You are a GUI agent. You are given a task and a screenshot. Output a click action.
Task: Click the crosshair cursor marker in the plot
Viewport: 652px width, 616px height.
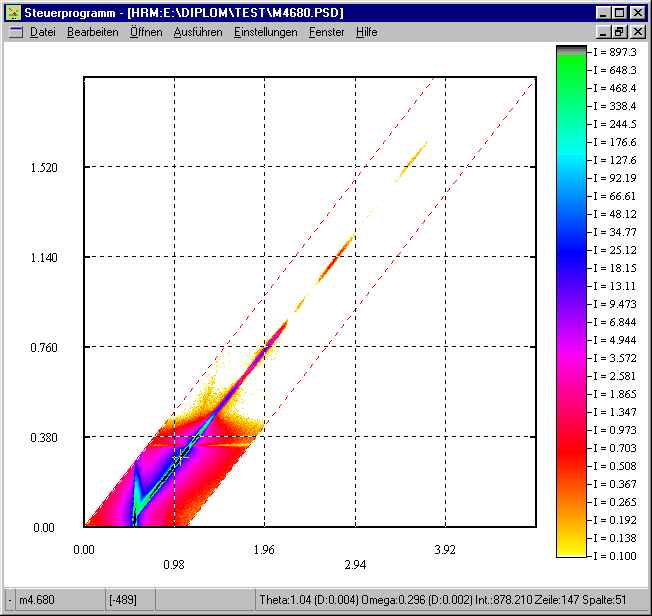pos(180,457)
